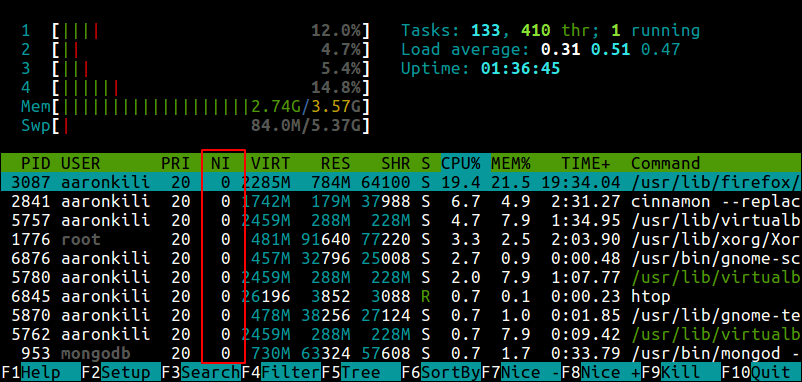Click the Uptime 01:36:45 text

click(x=481, y=69)
